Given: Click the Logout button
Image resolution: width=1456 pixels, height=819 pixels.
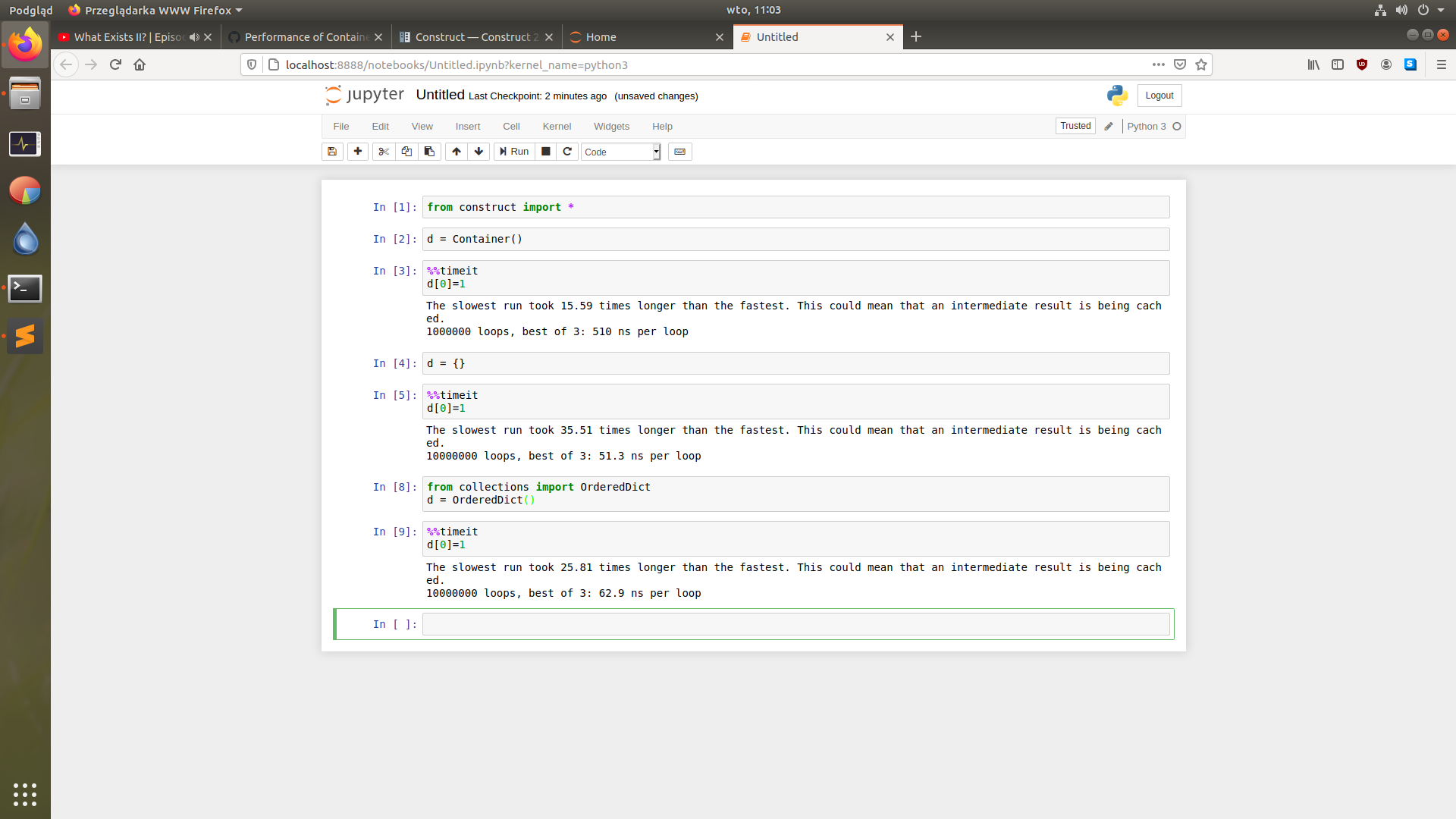Looking at the screenshot, I should pos(1159,96).
